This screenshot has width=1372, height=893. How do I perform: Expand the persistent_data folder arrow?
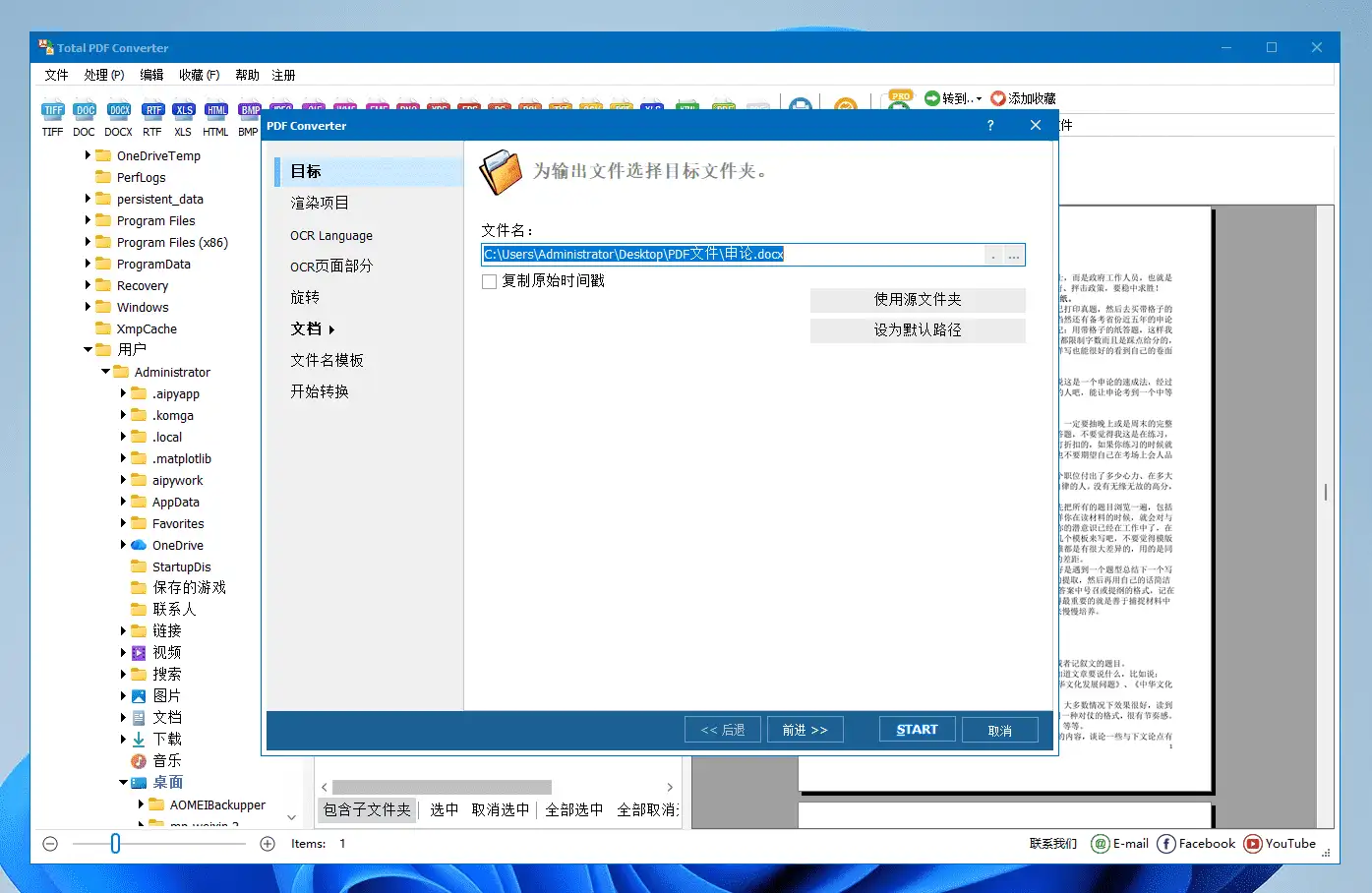(x=88, y=199)
